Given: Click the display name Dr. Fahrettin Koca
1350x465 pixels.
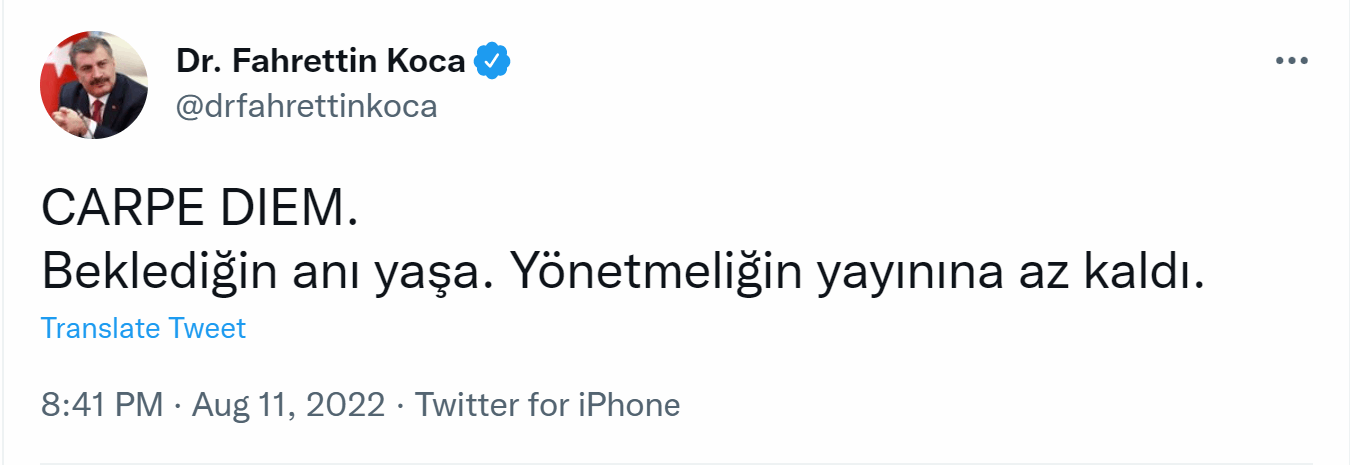Looking at the screenshot, I should click(320, 62).
